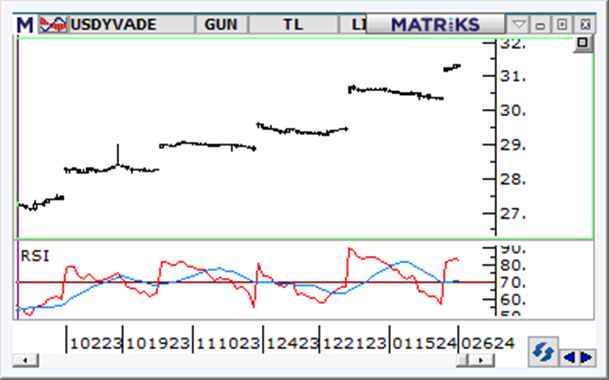Toggle the small square at price pane corner
609x380 pixels.
[583, 43]
